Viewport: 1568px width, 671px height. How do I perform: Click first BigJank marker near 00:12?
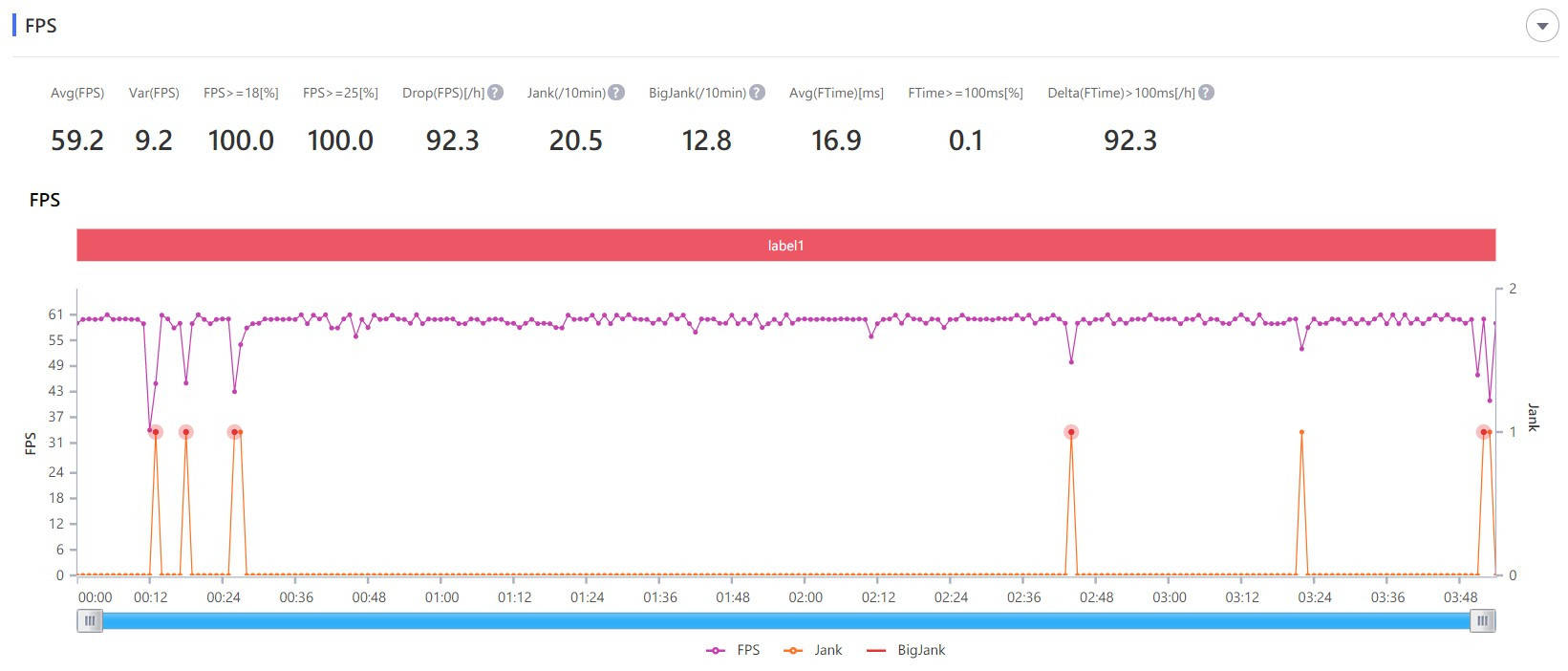click(156, 432)
